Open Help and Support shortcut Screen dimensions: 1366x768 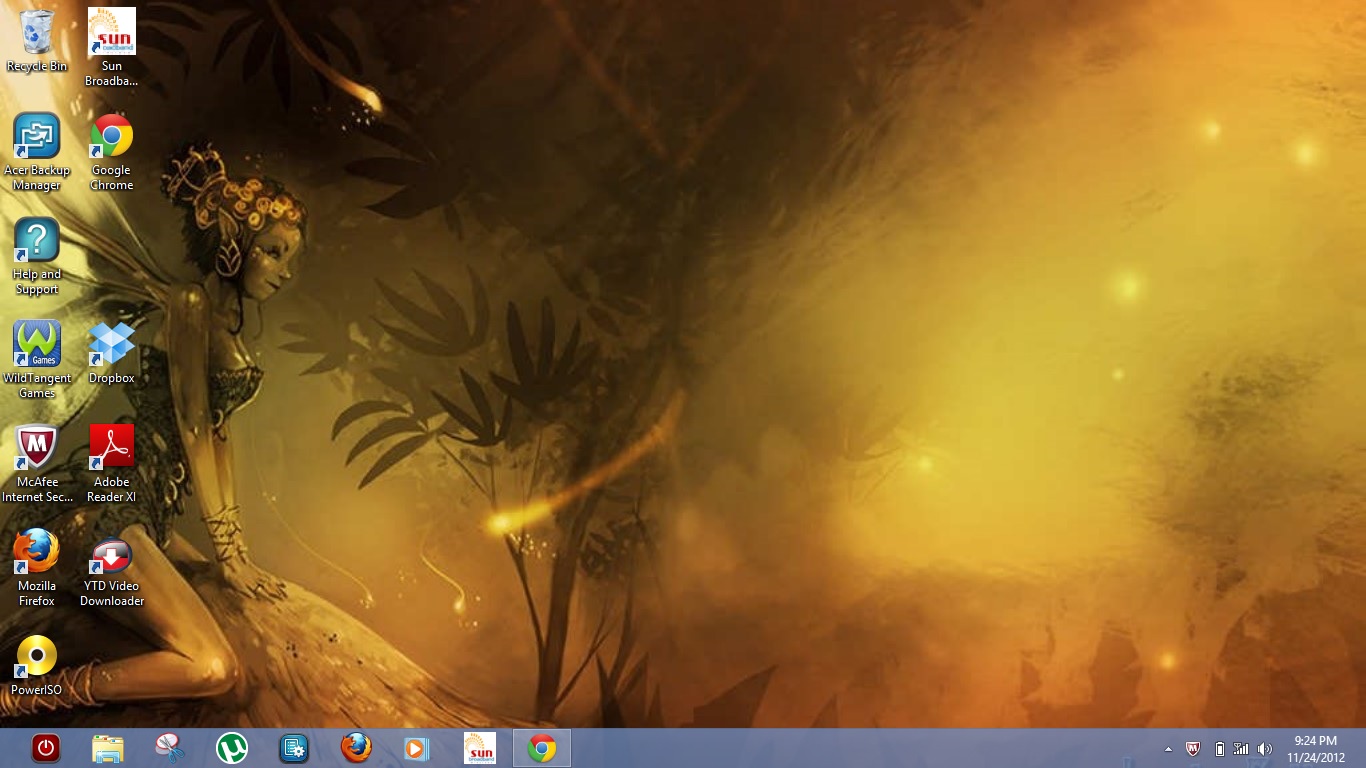[x=37, y=256]
